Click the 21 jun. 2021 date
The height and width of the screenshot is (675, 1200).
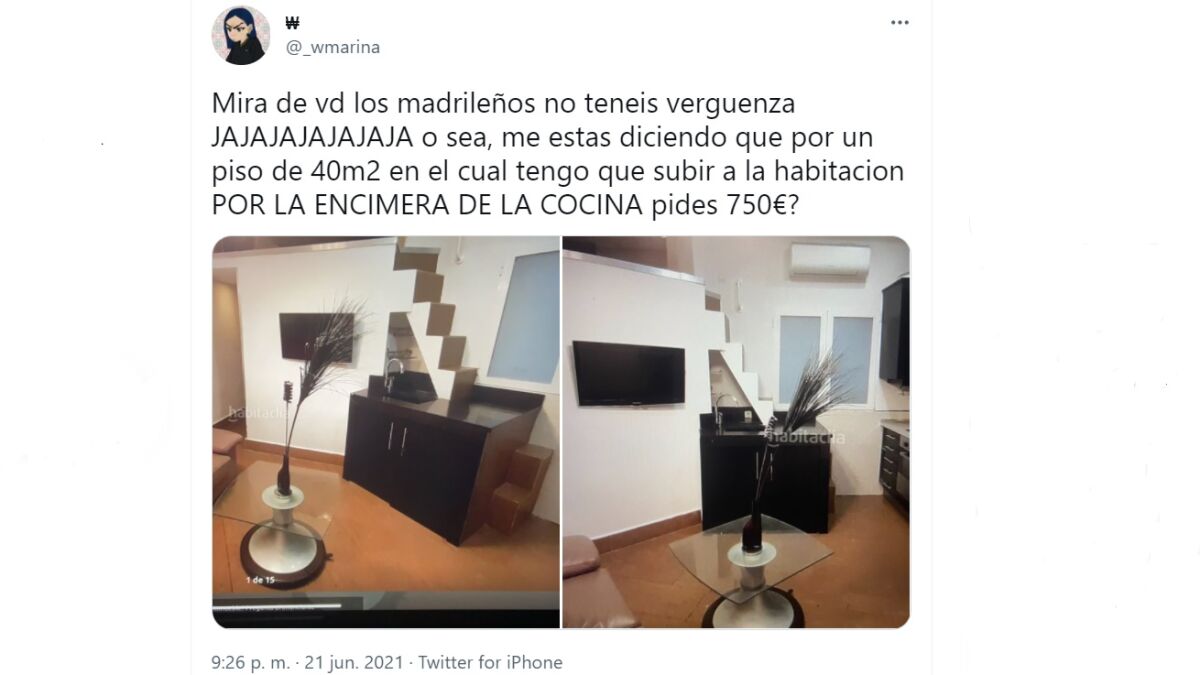click(355, 662)
